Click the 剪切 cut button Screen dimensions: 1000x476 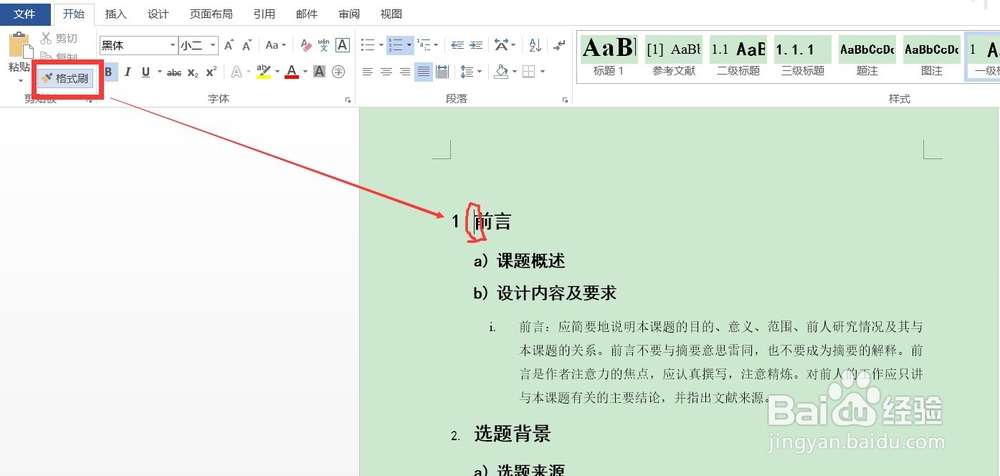click(x=59, y=38)
